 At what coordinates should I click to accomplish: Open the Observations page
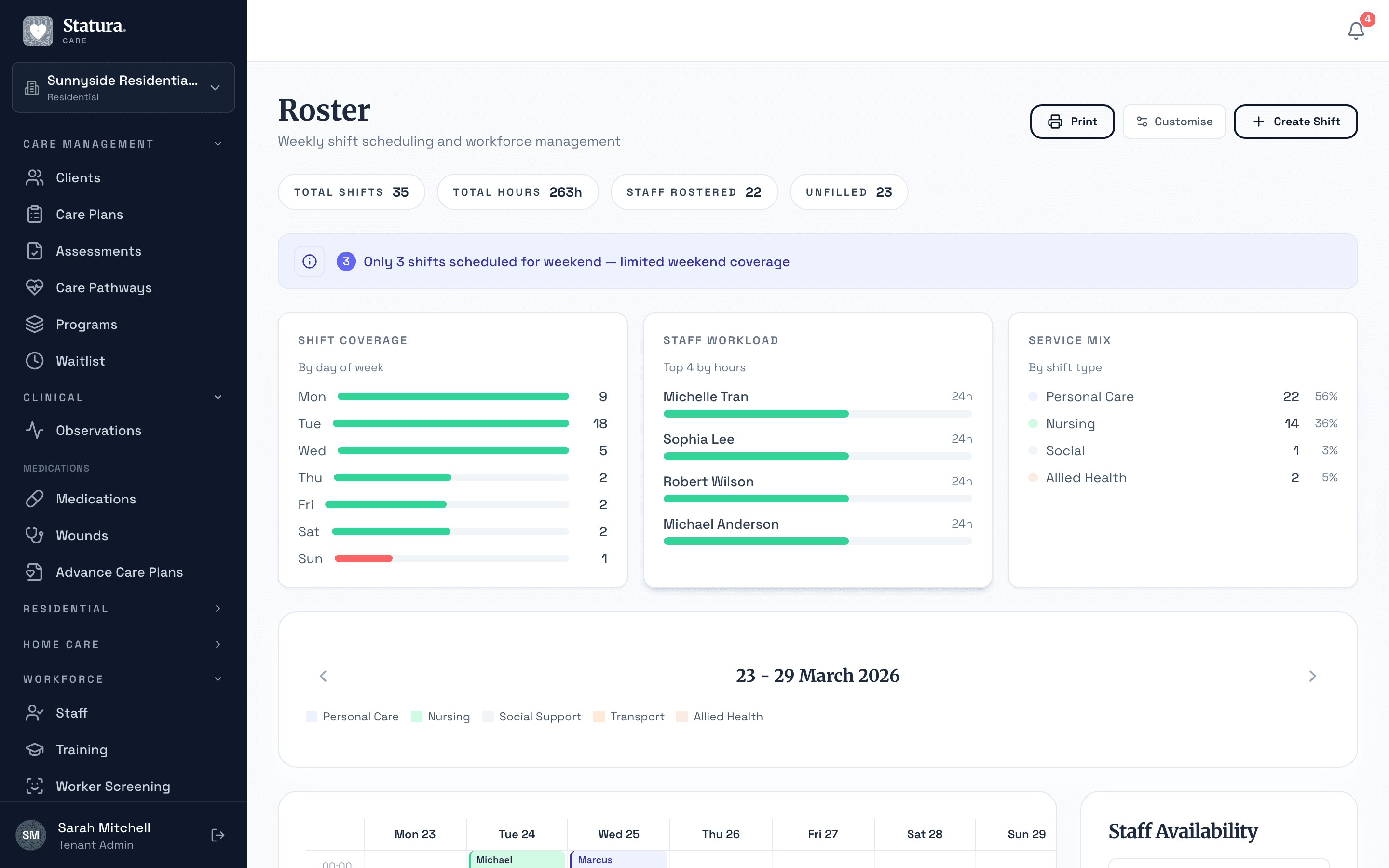click(x=98, y=430)
